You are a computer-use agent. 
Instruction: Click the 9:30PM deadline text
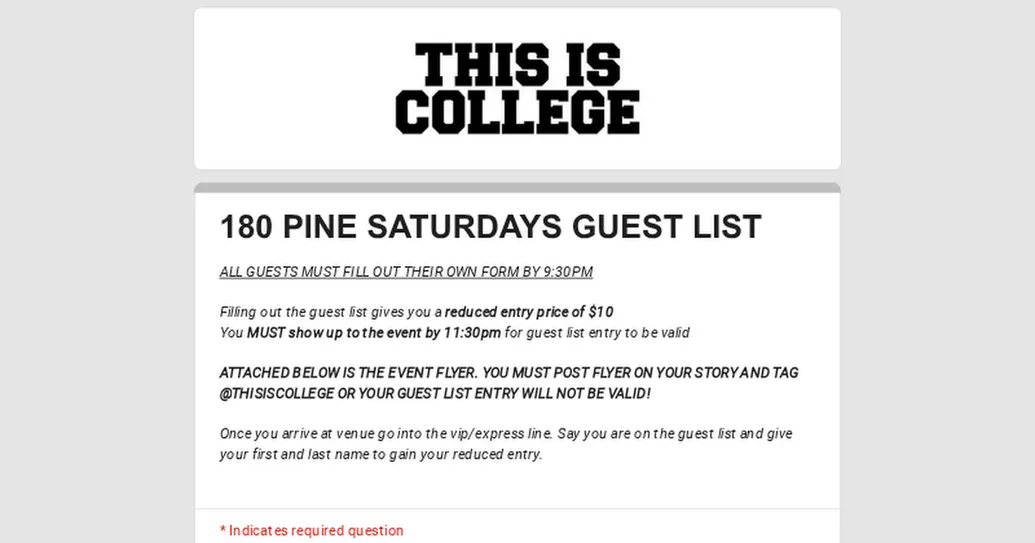(x=568, y=272)
